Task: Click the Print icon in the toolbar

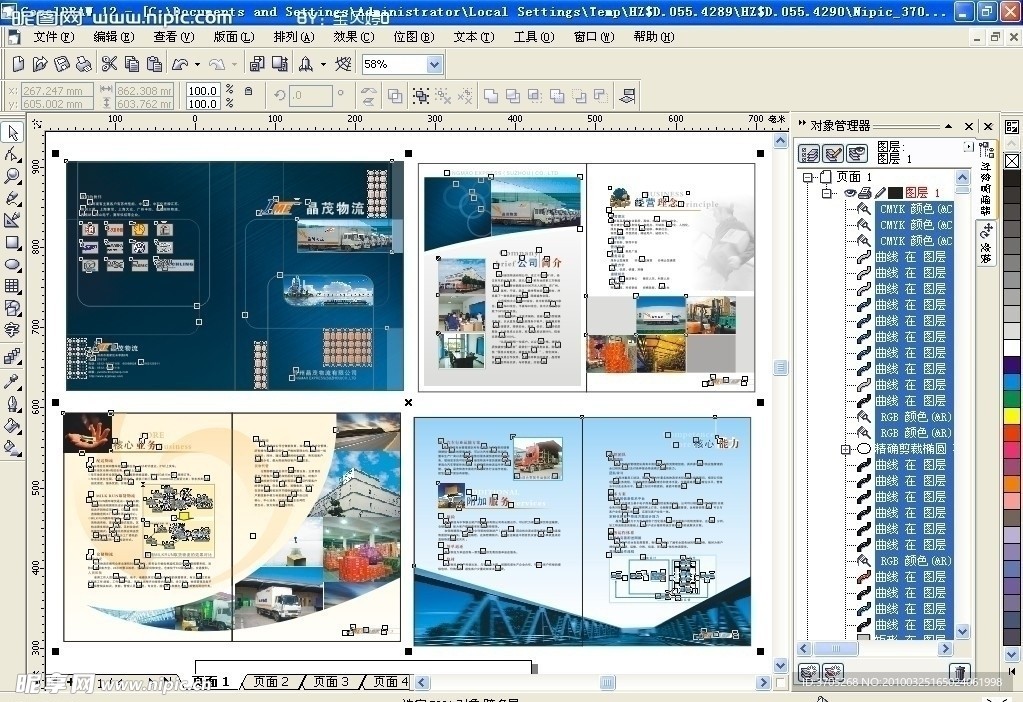Action: tap(83, 64)
